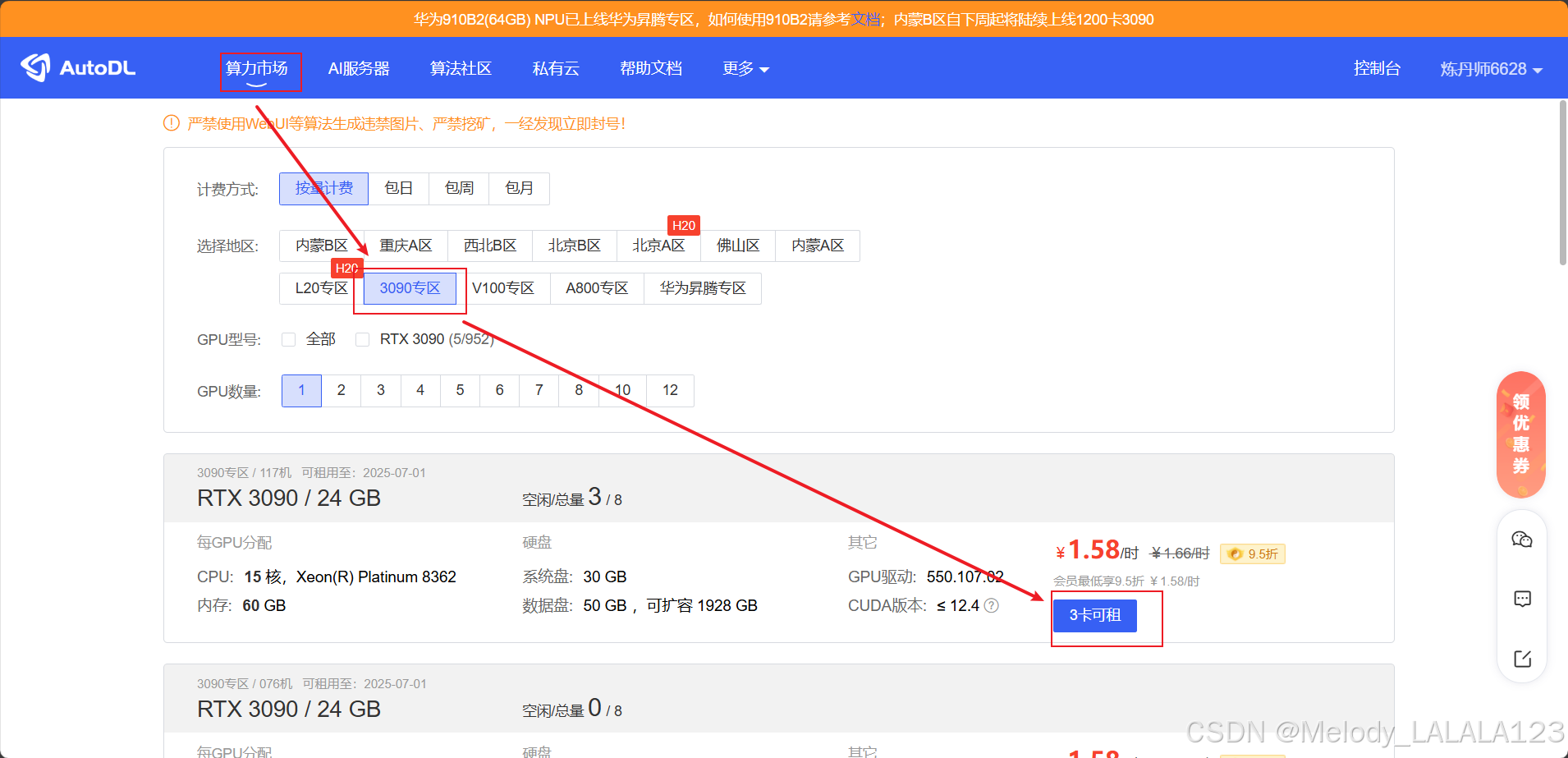Open the 控制台 console
This screenshot has height=758, width=1568.
[x=1377, y=68]
